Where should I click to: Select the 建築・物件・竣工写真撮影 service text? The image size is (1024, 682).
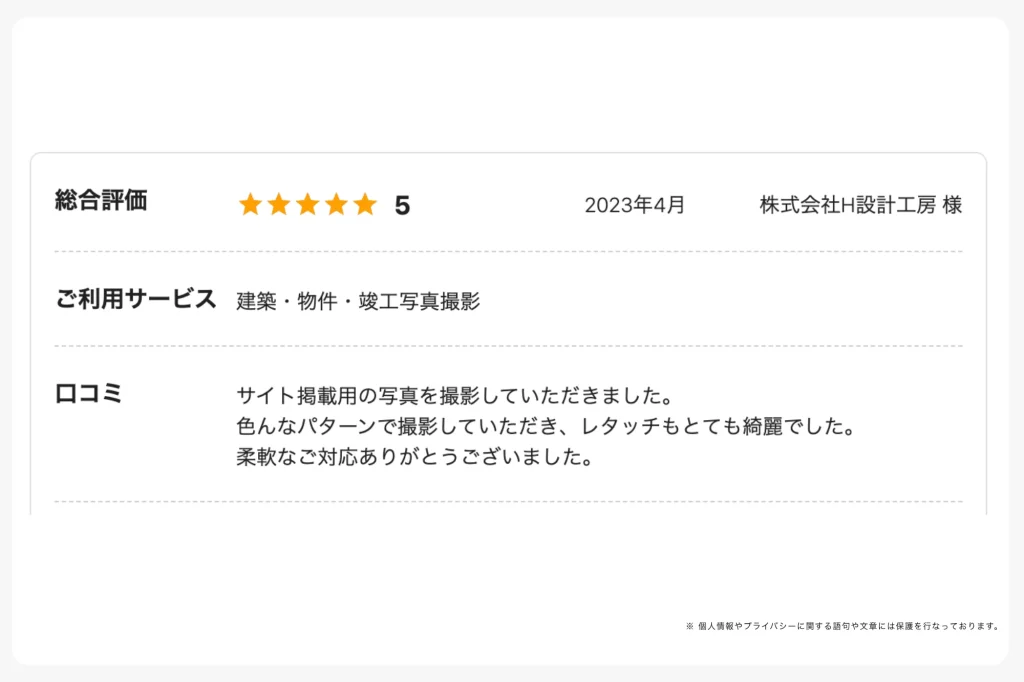click(358, 301)
